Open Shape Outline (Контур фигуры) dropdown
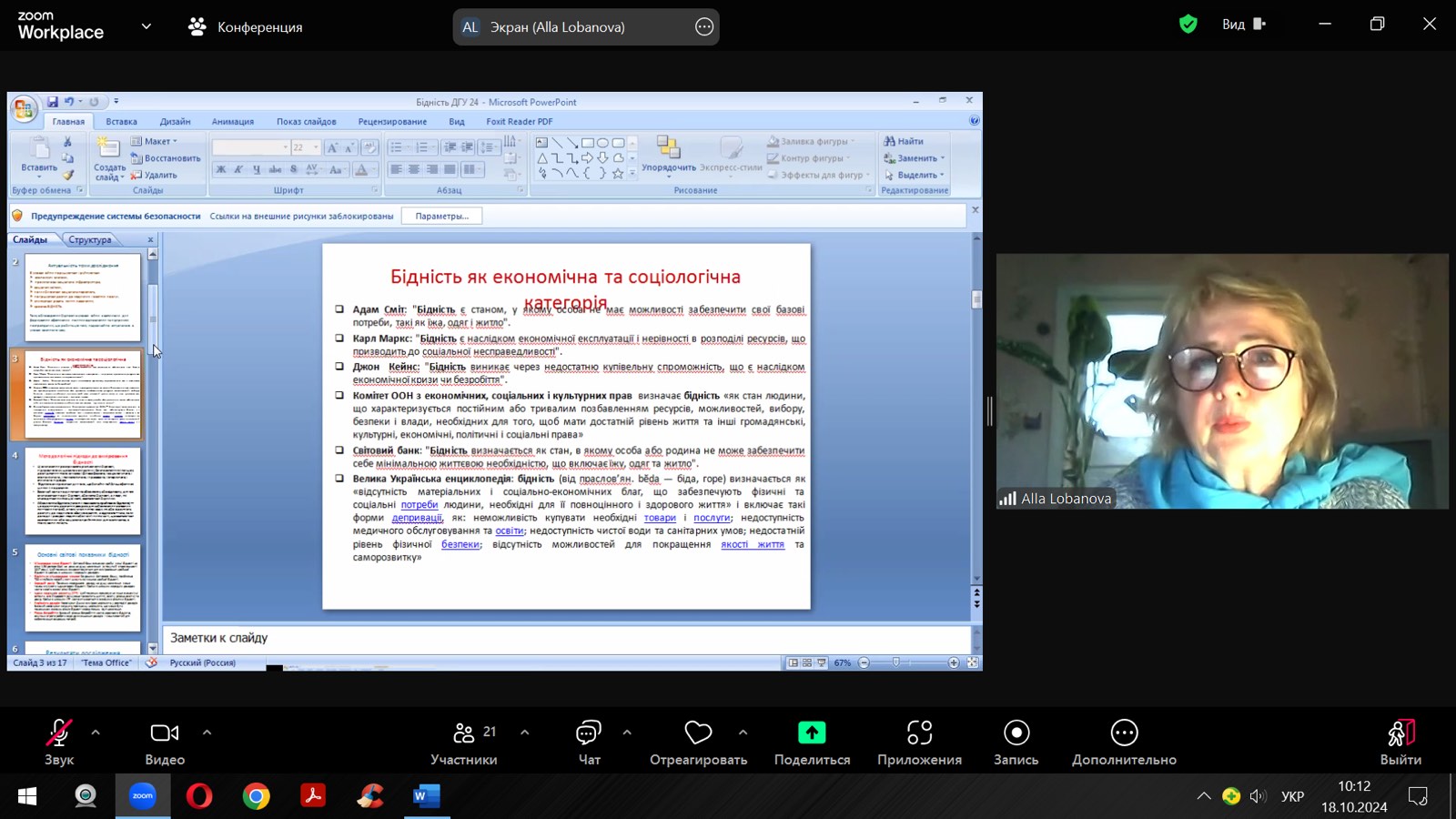Image resolution: width=1456 pixels, height=819 pixels. pyautogui.click(x=809, y=158)
